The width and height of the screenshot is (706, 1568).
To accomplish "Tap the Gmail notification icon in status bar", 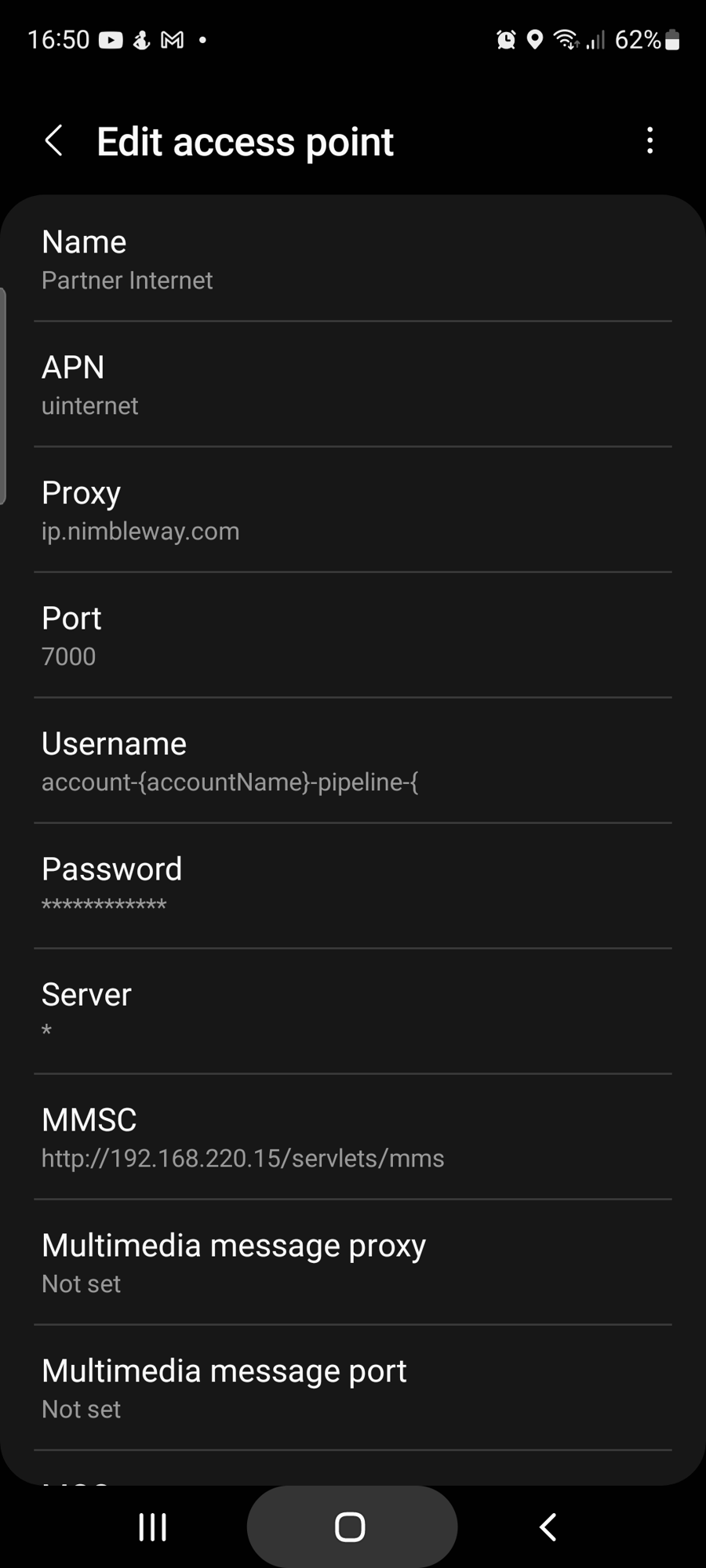I will 172,40.
